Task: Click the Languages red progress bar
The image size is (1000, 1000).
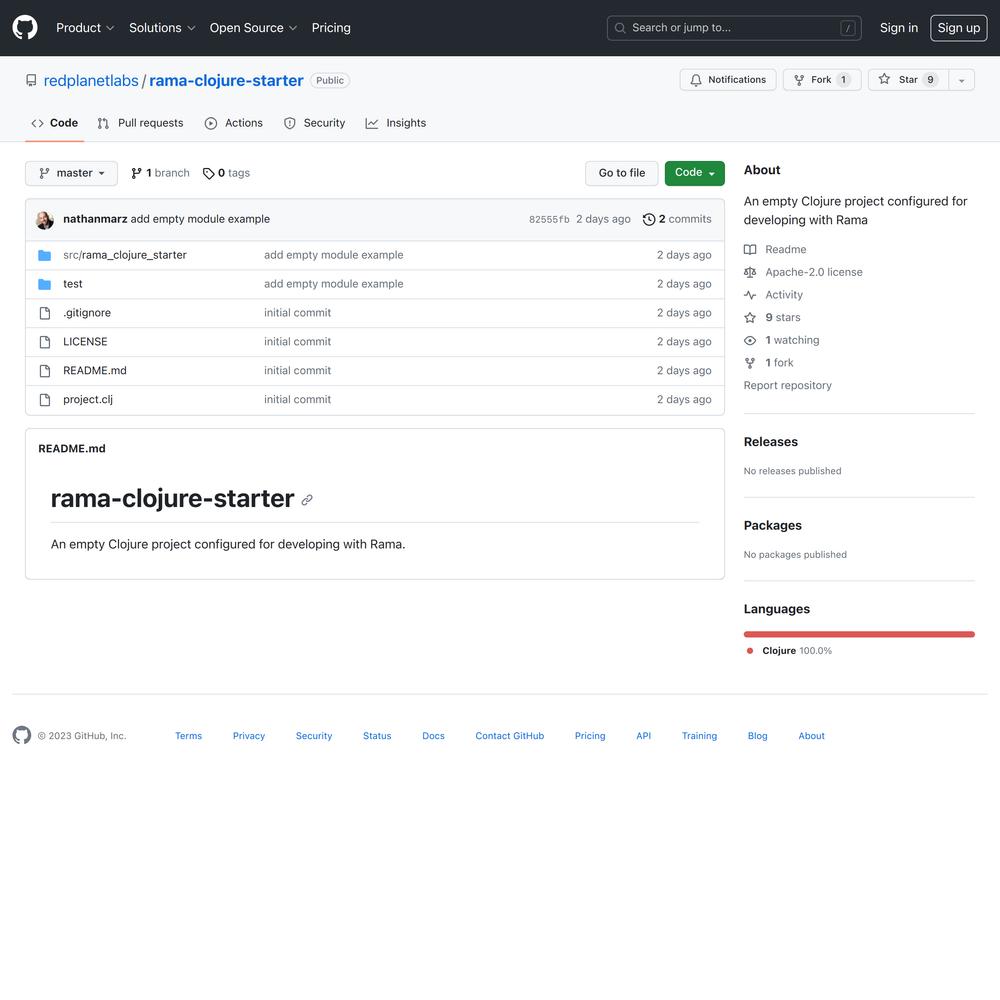Action: 859,634
